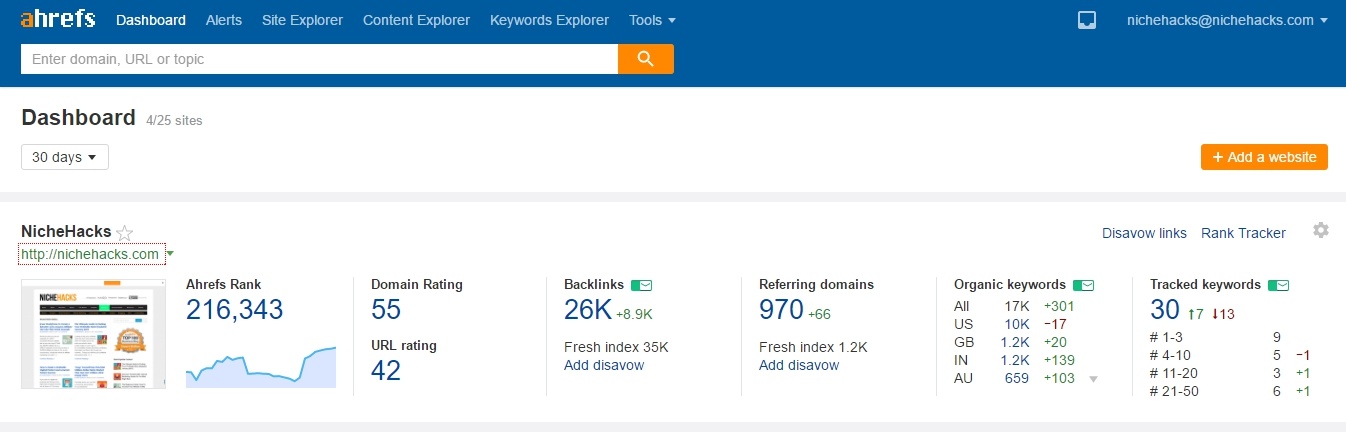Viewport: 1346px width, 445px height.
Task: Click the Domain Rating value 55
Action: [x=386, y=310]
